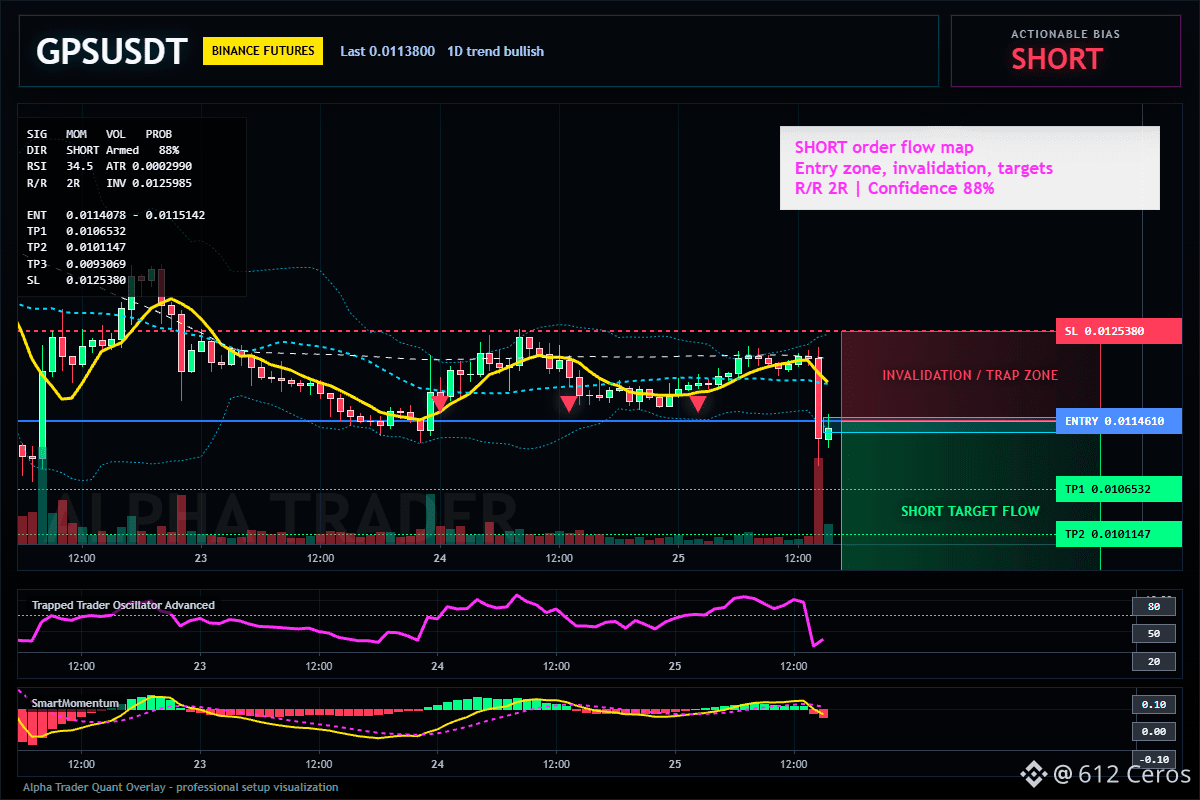Click the BINANCE FUTURES yellow badge
1200x800 pixels.
click(x=263, y=51)
